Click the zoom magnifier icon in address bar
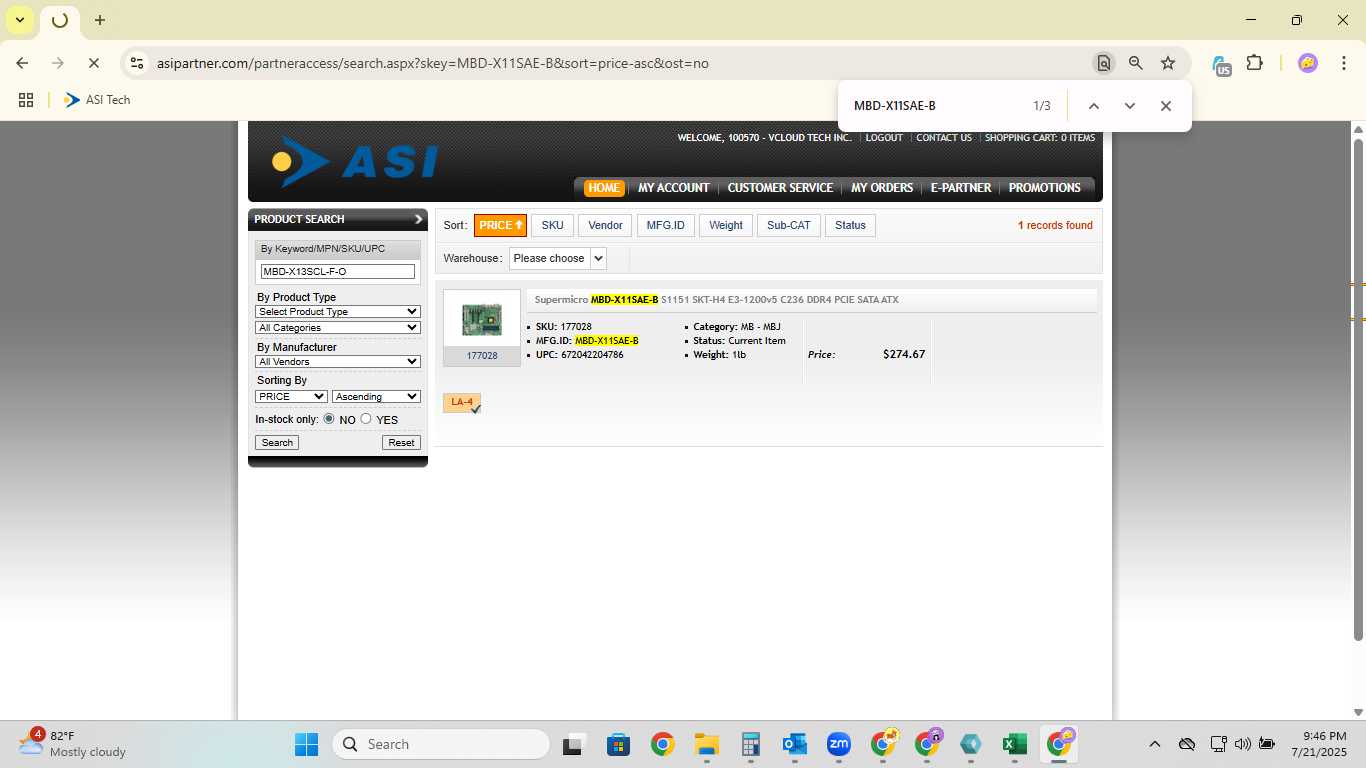 coord(1135,63)
